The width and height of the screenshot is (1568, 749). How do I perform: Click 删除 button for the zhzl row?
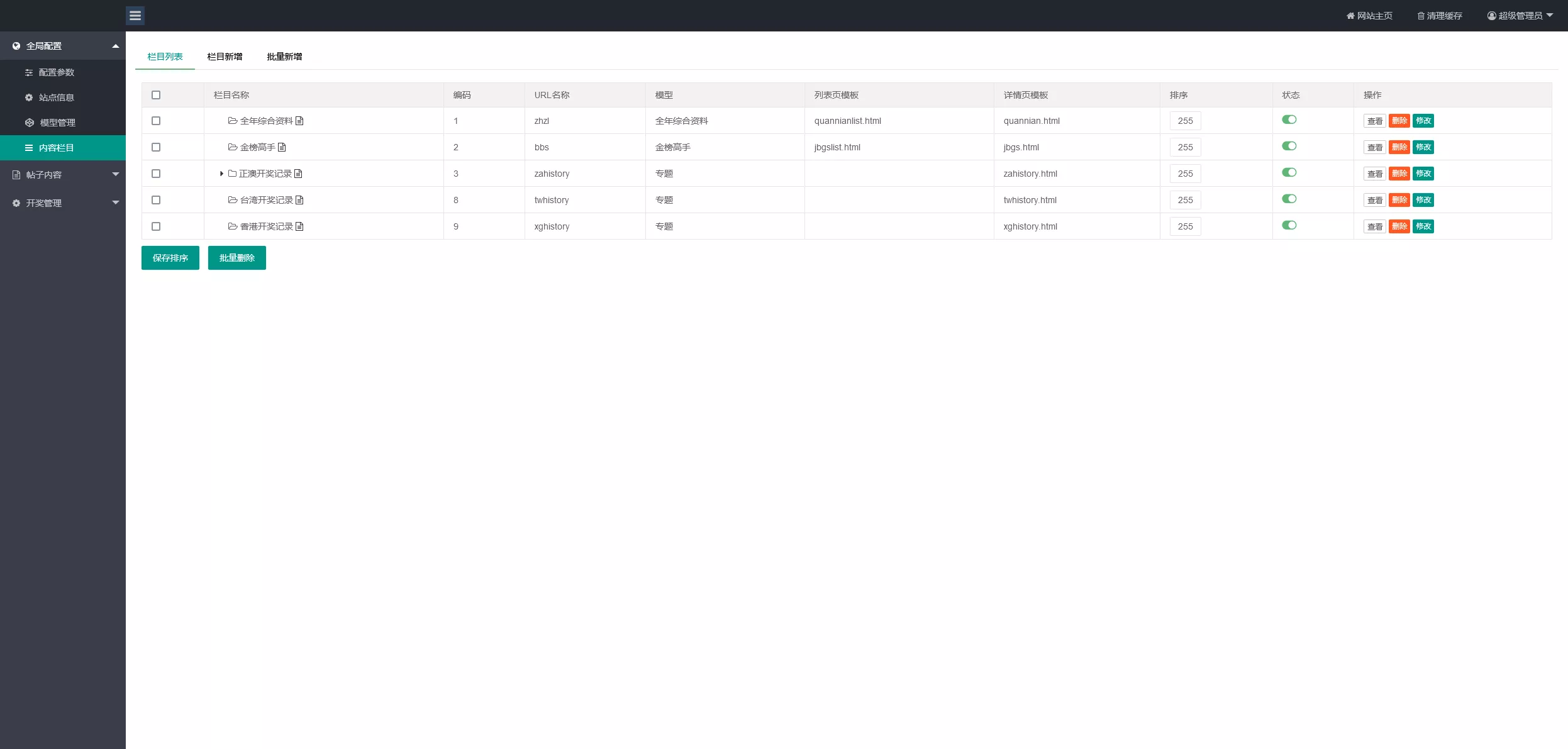[x=1399, y=121]
